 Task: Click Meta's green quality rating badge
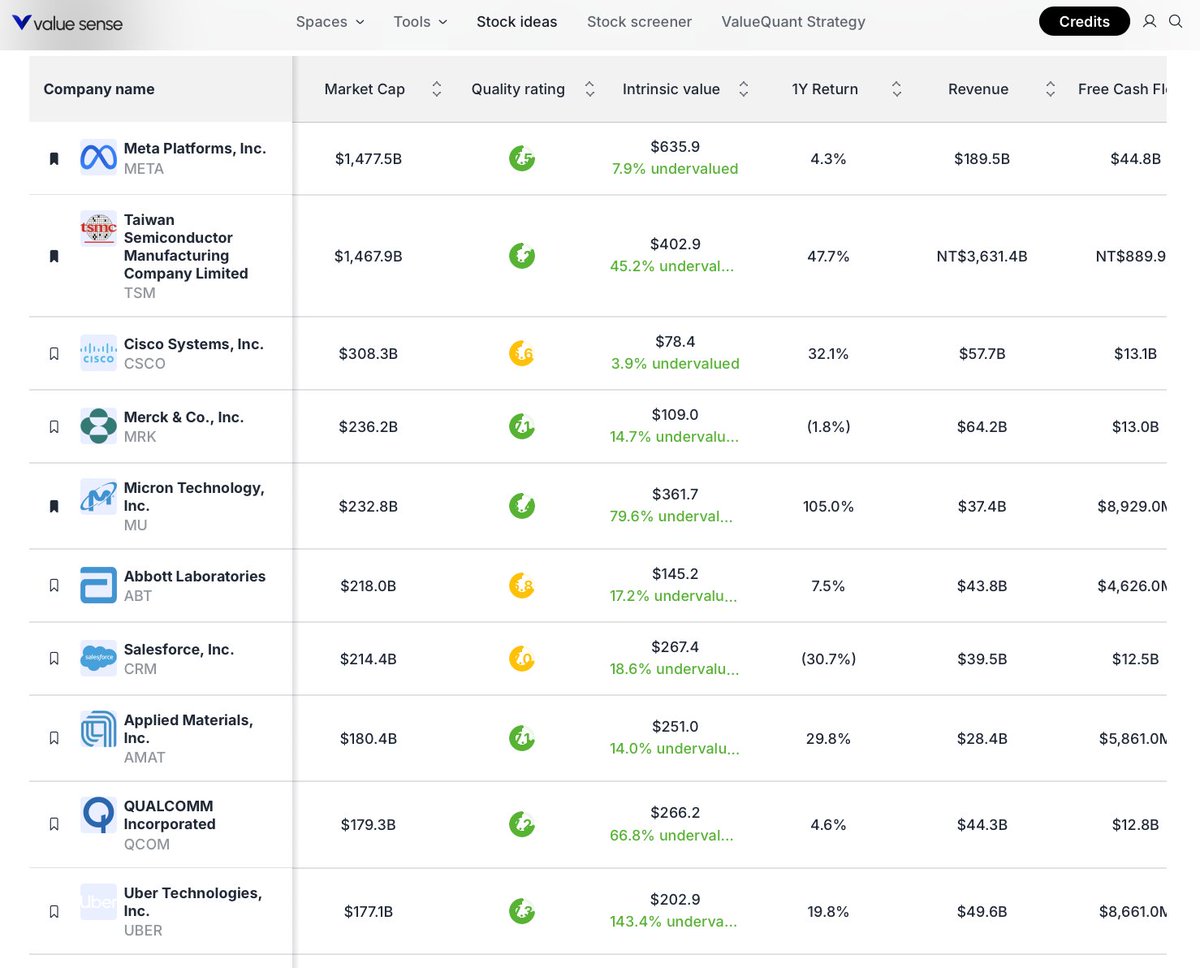click(521, 158)
